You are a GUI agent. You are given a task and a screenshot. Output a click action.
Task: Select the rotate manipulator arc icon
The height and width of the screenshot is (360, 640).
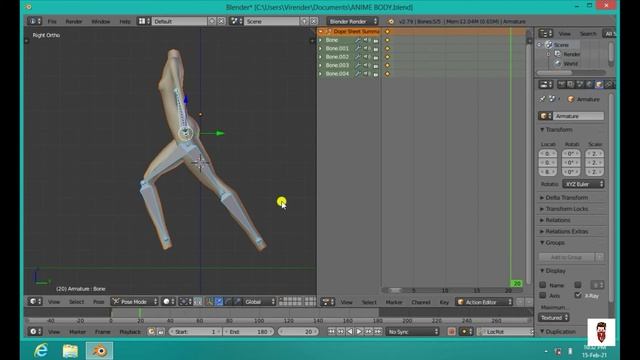point(228,302)
